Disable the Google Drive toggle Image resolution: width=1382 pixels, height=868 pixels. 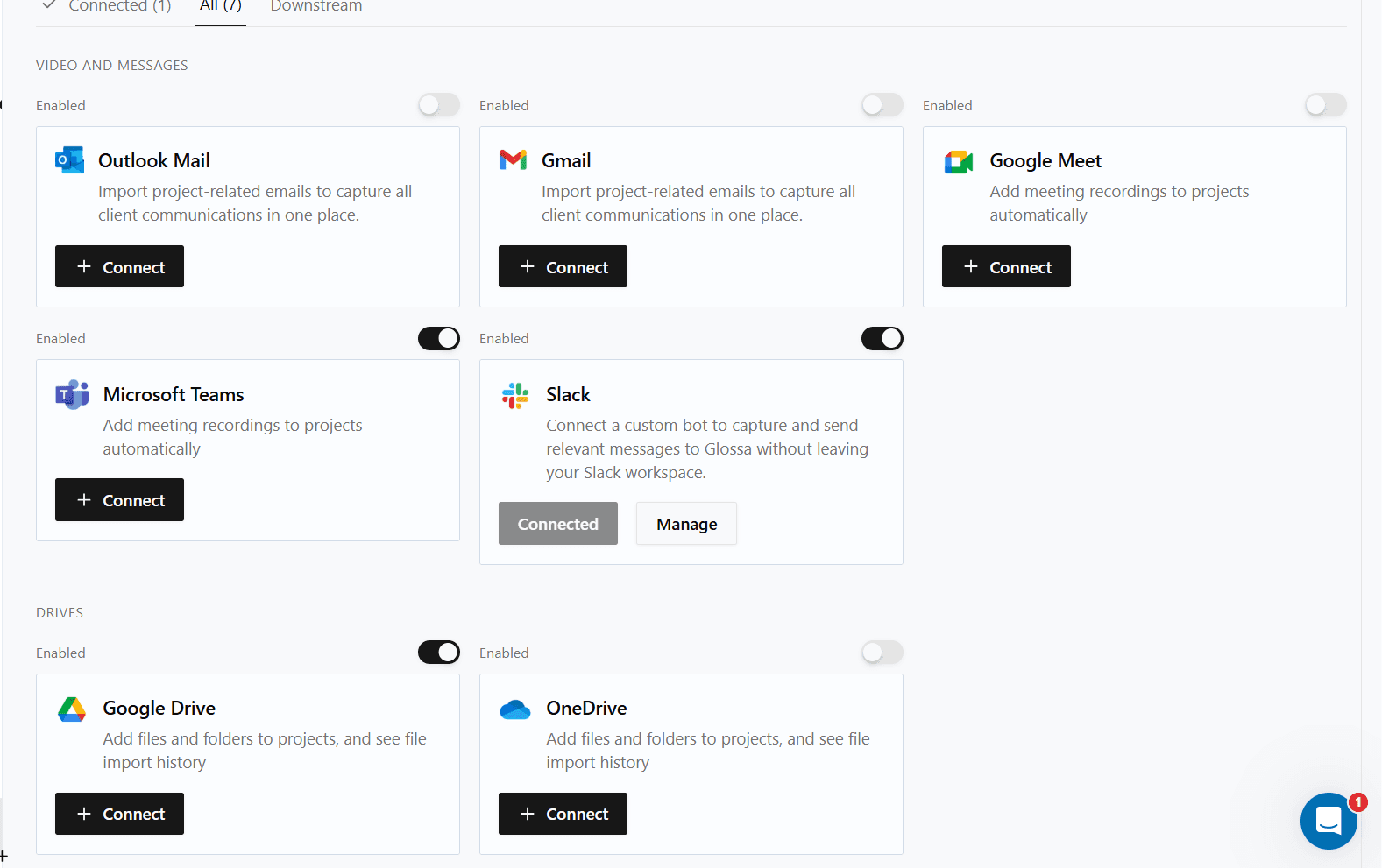tap(439, 652)
